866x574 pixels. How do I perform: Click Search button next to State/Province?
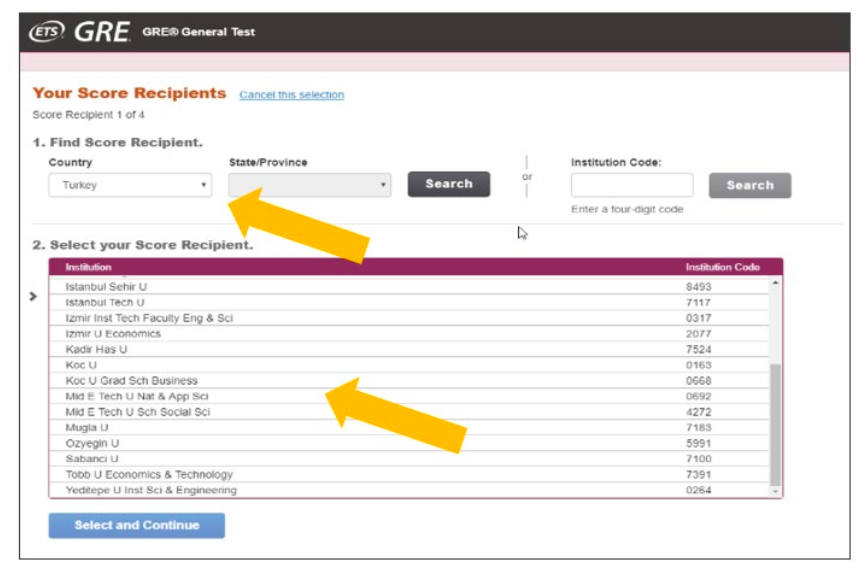[x=448, y=184]
